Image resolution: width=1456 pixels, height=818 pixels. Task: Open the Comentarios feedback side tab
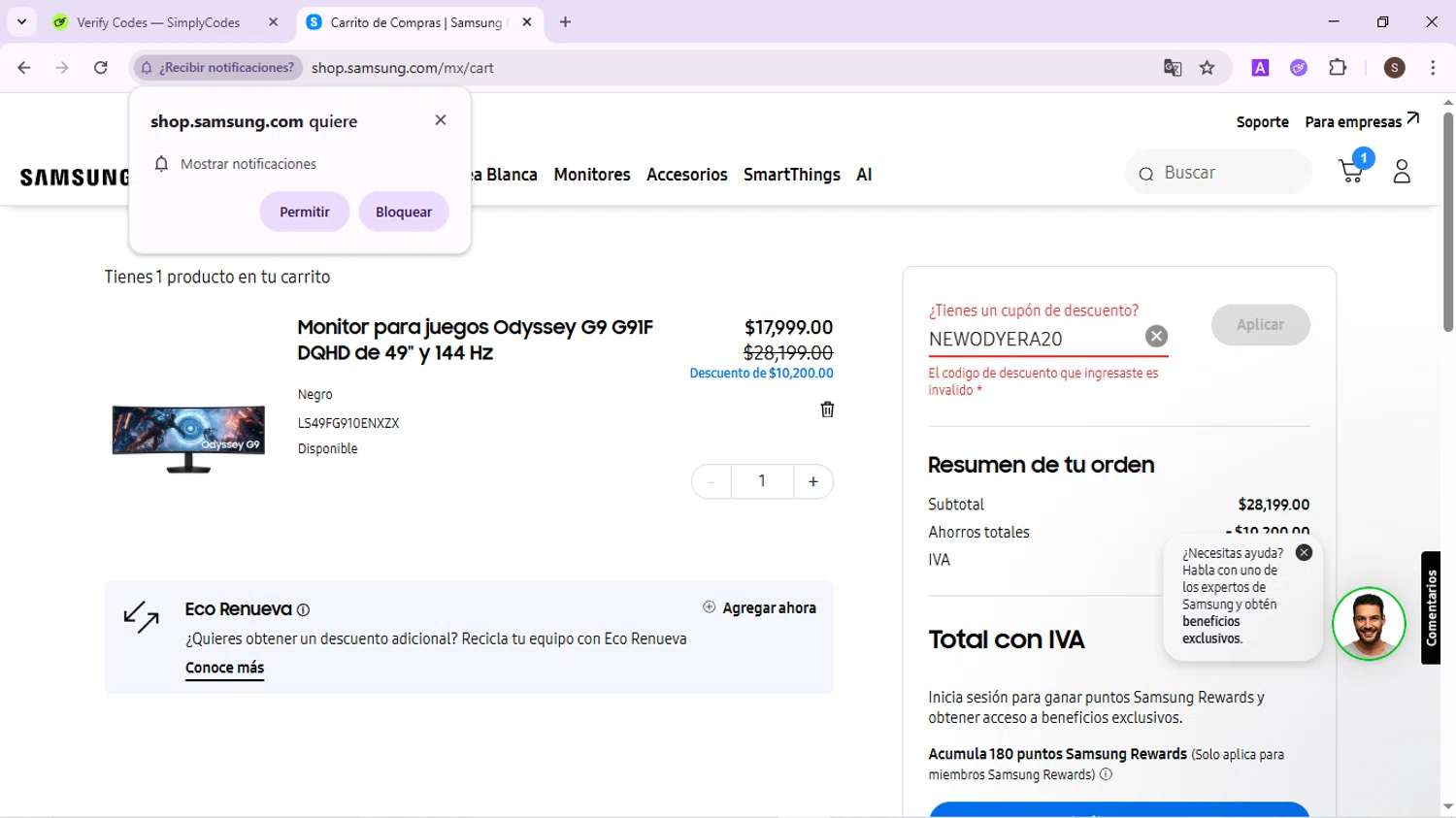tap(1431, 607)
